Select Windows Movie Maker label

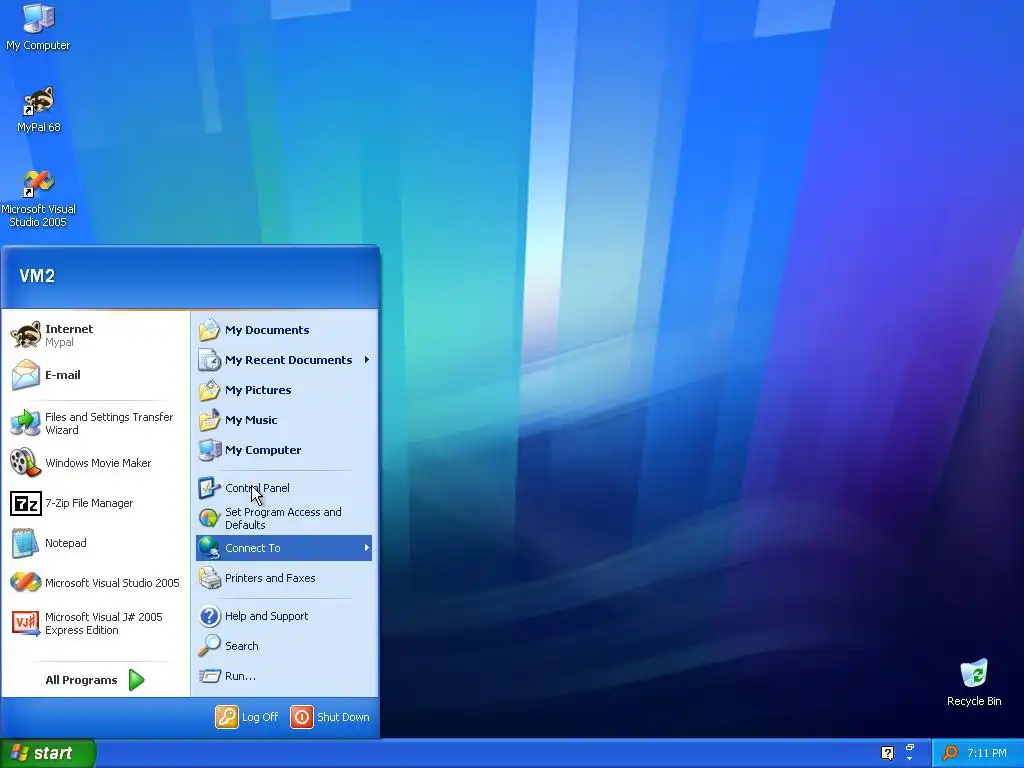[x=98, y=463]
